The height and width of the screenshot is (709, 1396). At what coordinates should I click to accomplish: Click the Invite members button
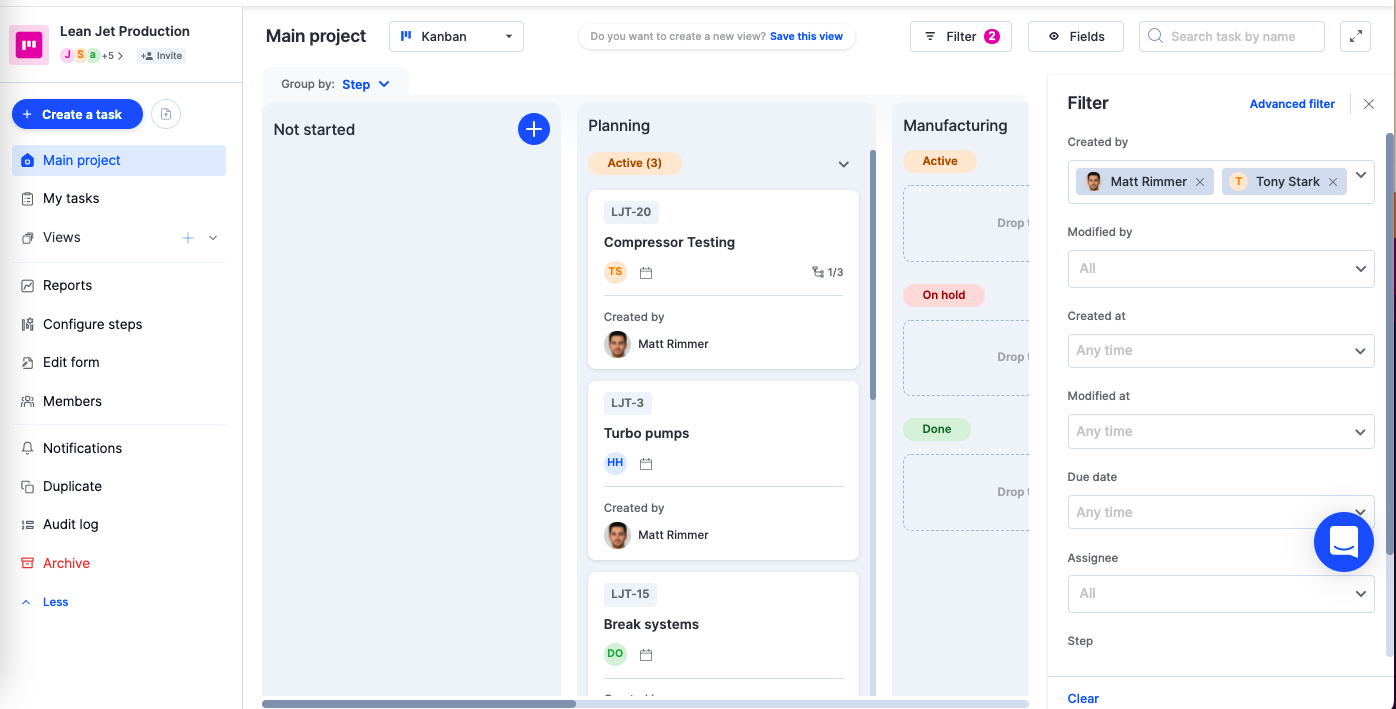point(162,56)
